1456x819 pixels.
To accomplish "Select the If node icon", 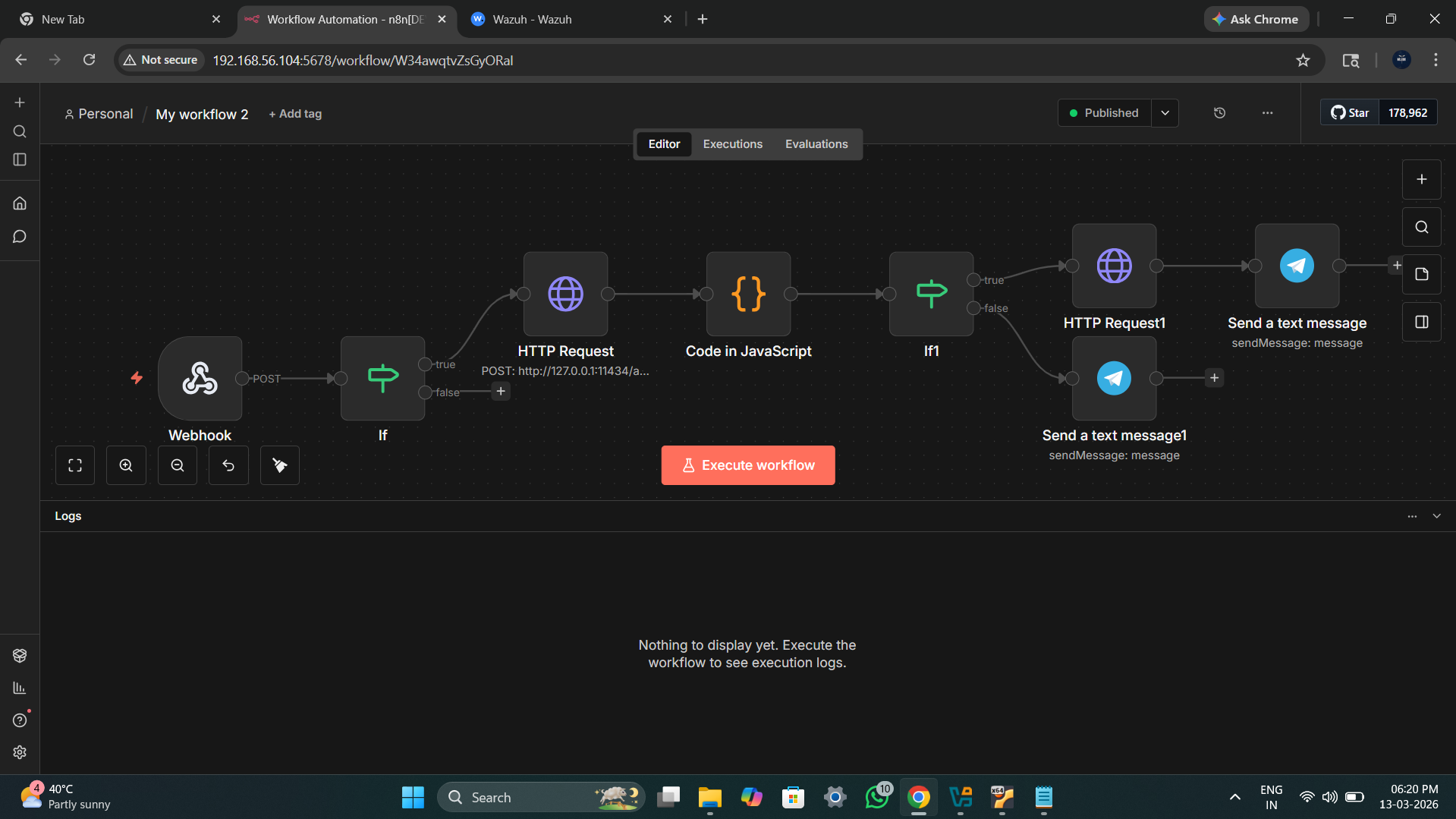I will coord(382,378).
